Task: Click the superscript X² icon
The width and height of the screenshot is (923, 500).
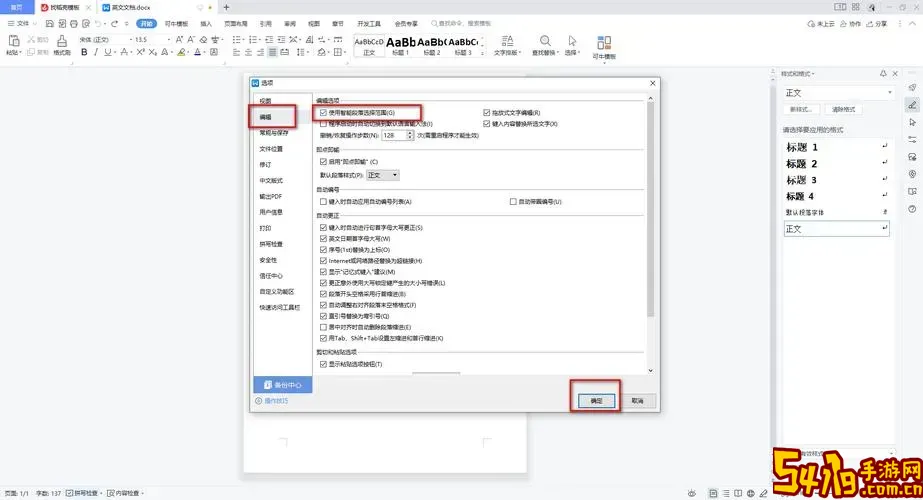Action: point(140,52)
